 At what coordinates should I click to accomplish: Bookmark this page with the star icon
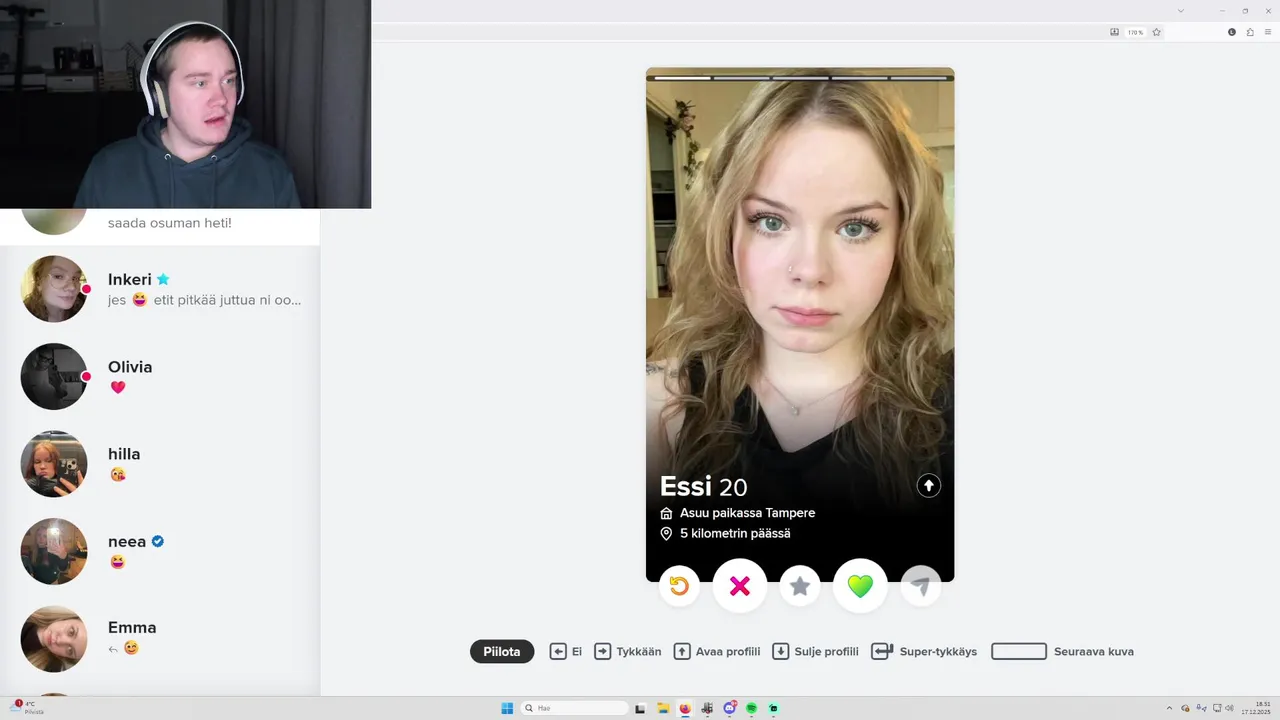pos(1157,32)
